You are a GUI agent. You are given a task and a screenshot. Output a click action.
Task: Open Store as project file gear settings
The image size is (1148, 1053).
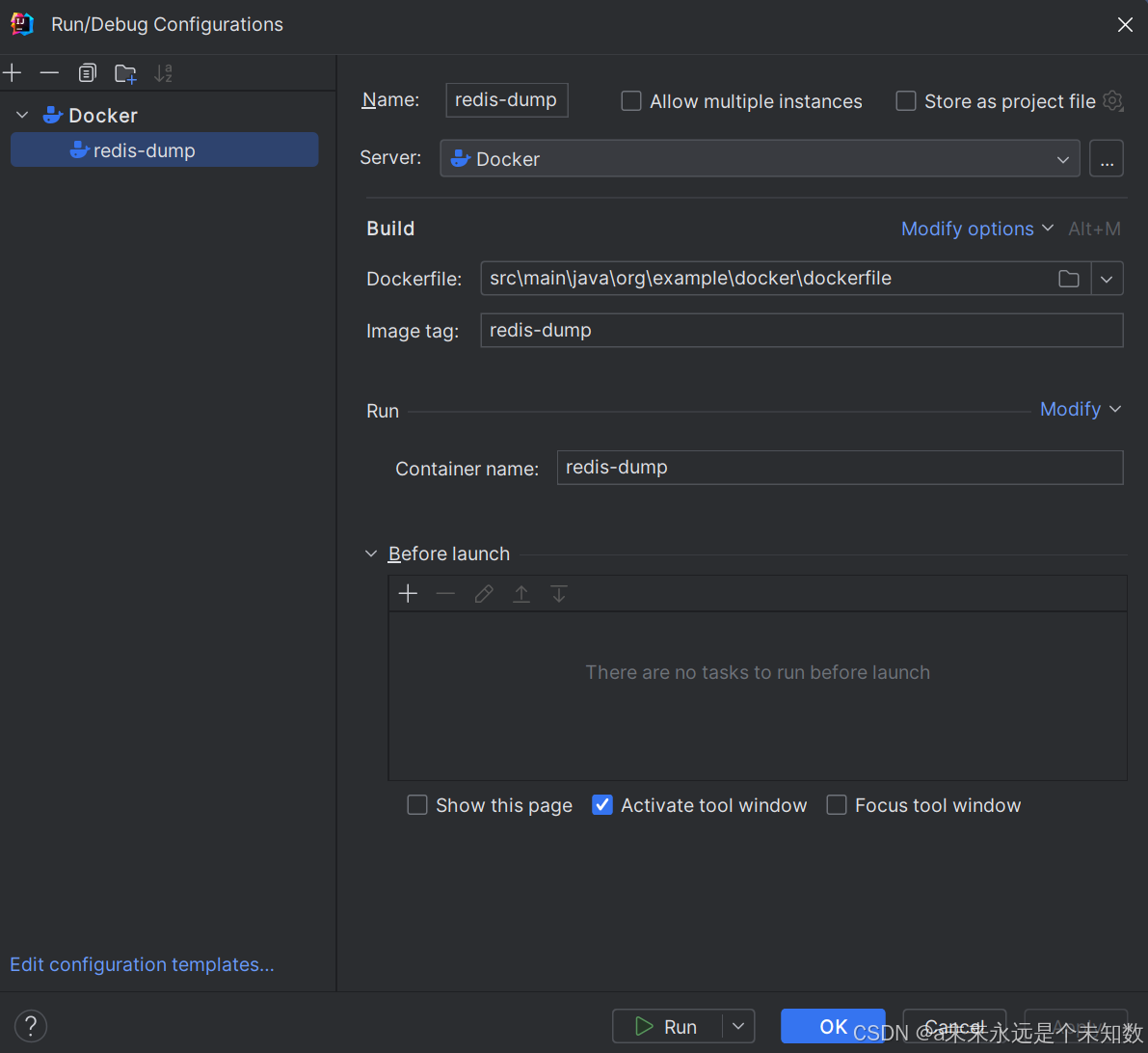coord(1113,101)
